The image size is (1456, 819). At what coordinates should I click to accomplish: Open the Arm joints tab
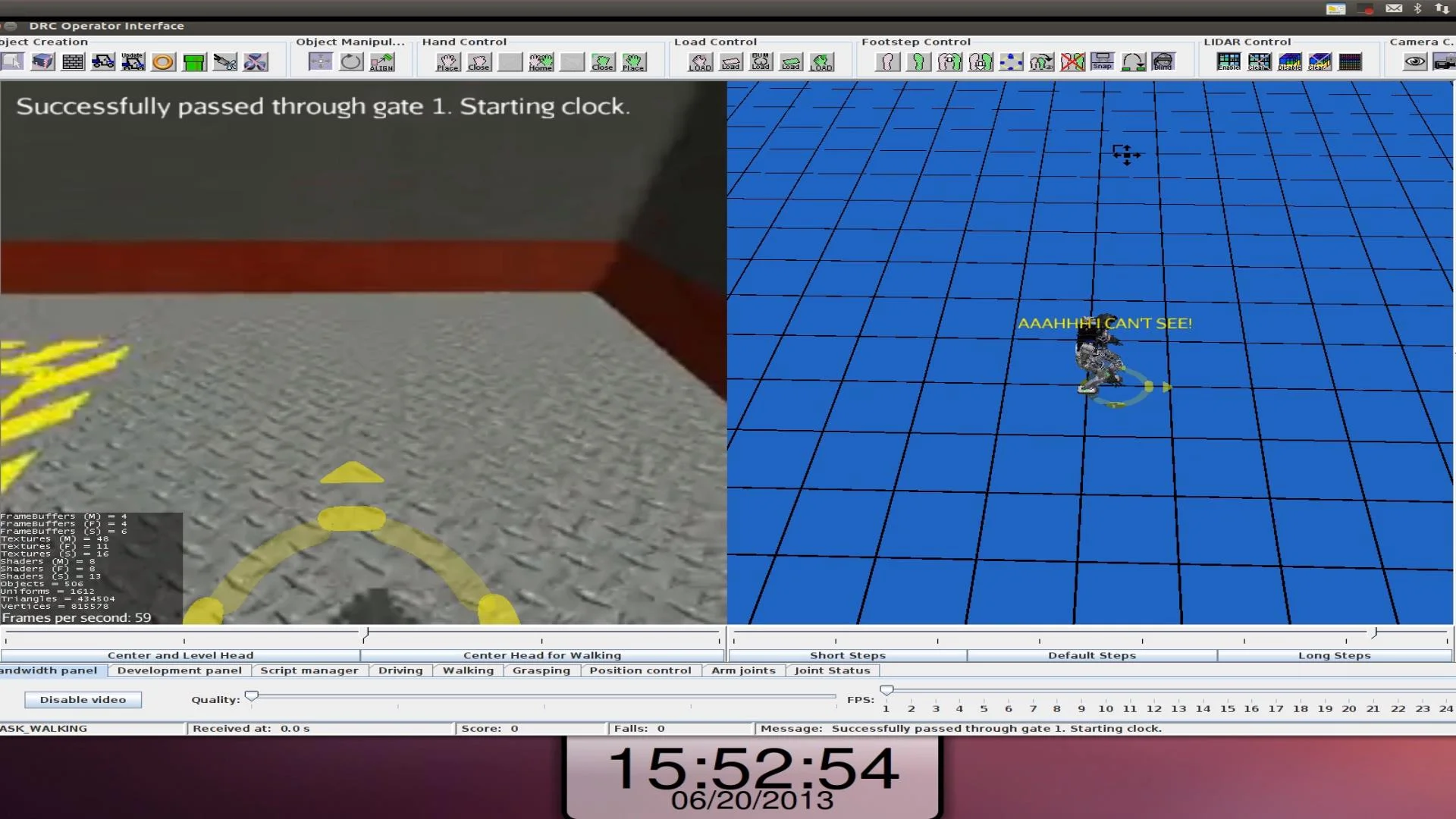[x=743, y=670]
